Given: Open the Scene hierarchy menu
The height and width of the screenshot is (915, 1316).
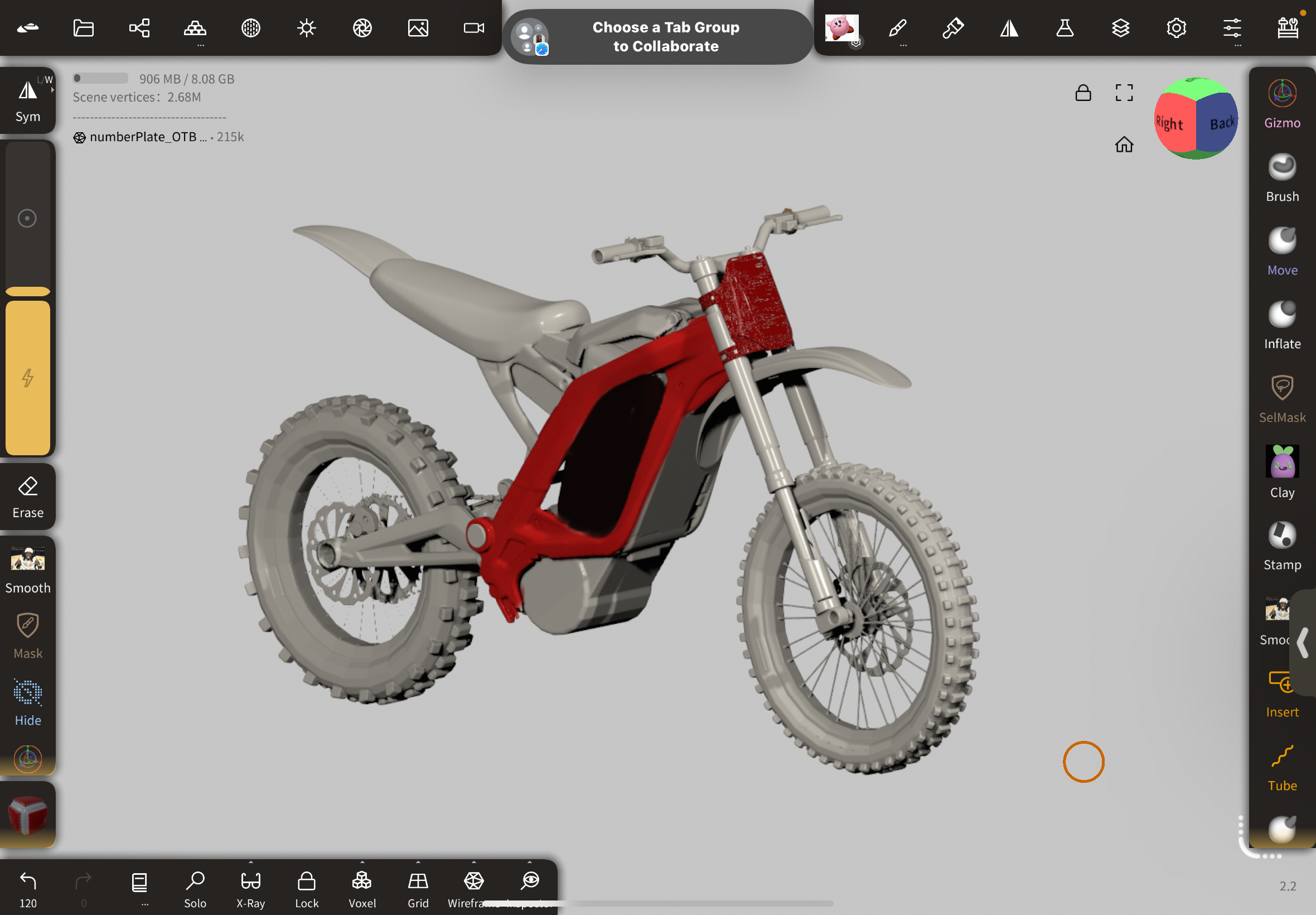Looking at the screenshot, I should (x=139, y=27).
